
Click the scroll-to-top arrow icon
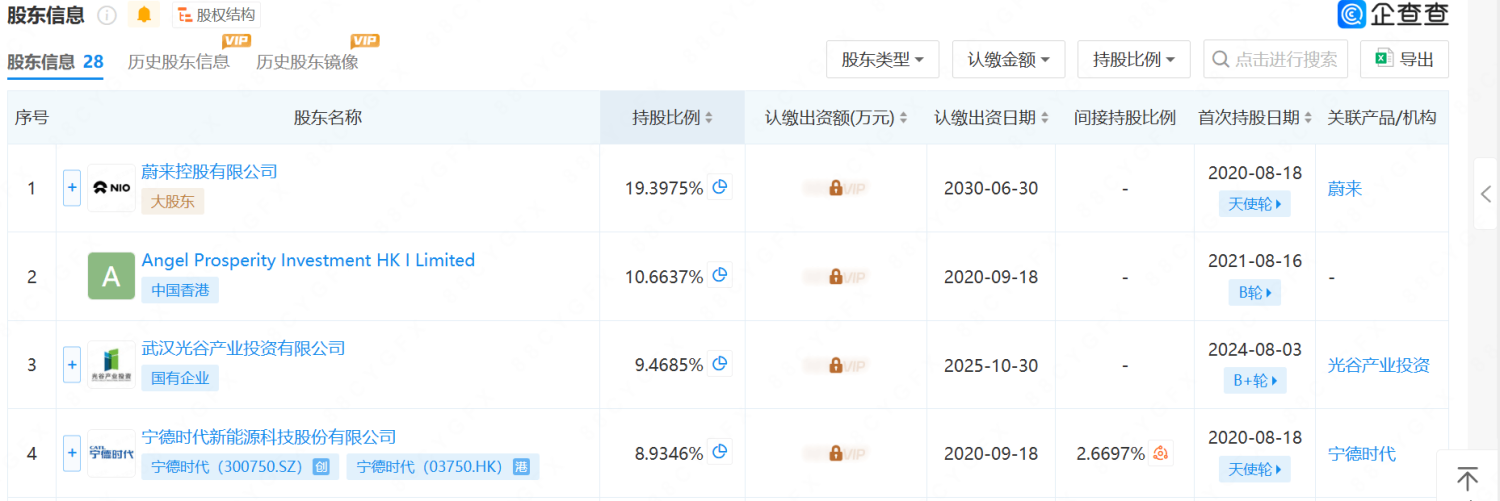(1467, 478)
